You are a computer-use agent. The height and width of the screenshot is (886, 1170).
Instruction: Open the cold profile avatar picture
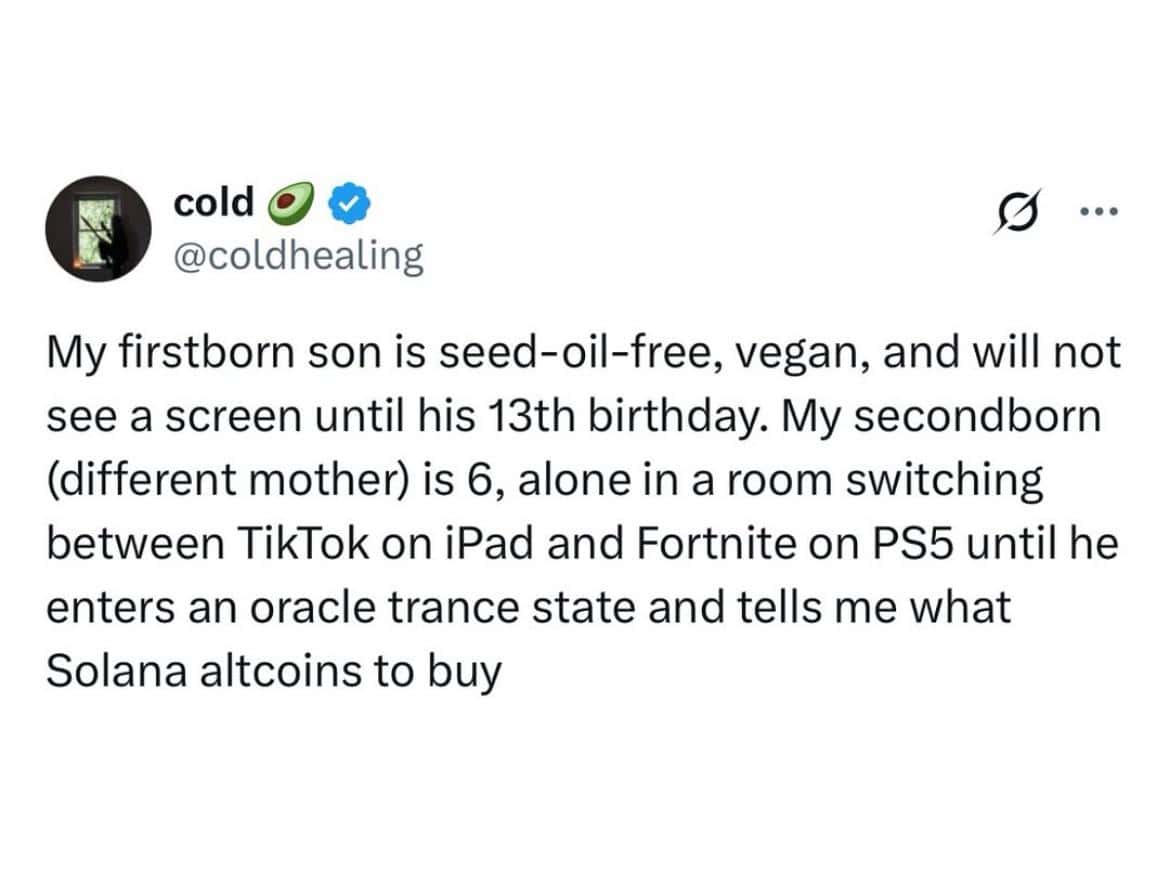[x=98, y=228]
